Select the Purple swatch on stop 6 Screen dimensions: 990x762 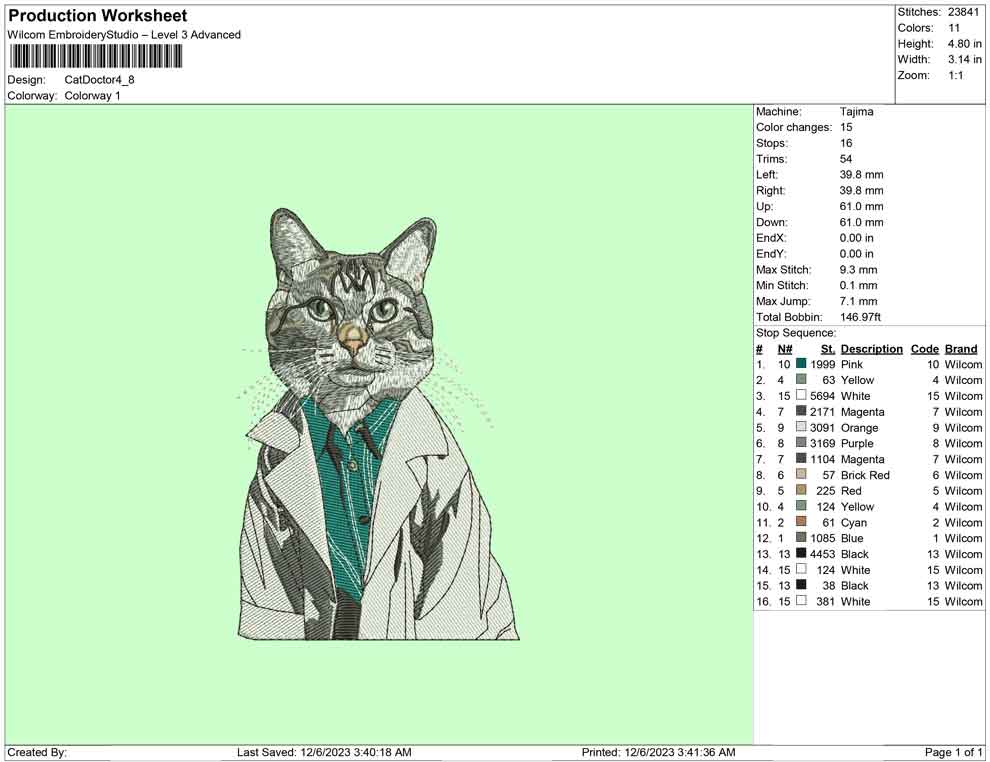tap(799, 444)
